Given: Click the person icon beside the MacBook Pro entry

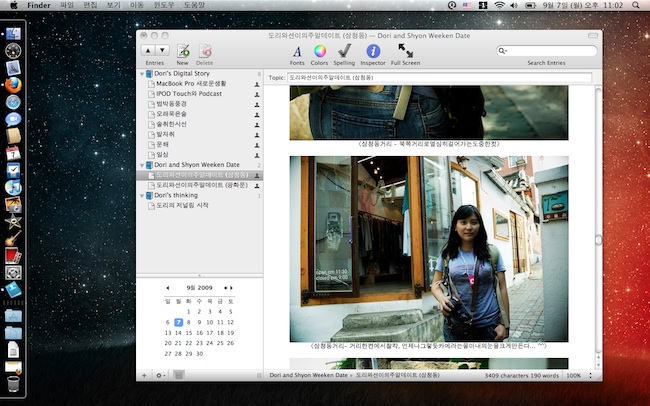Looking at the screenshot, I should pyautogui.click(x=257, y=84).
